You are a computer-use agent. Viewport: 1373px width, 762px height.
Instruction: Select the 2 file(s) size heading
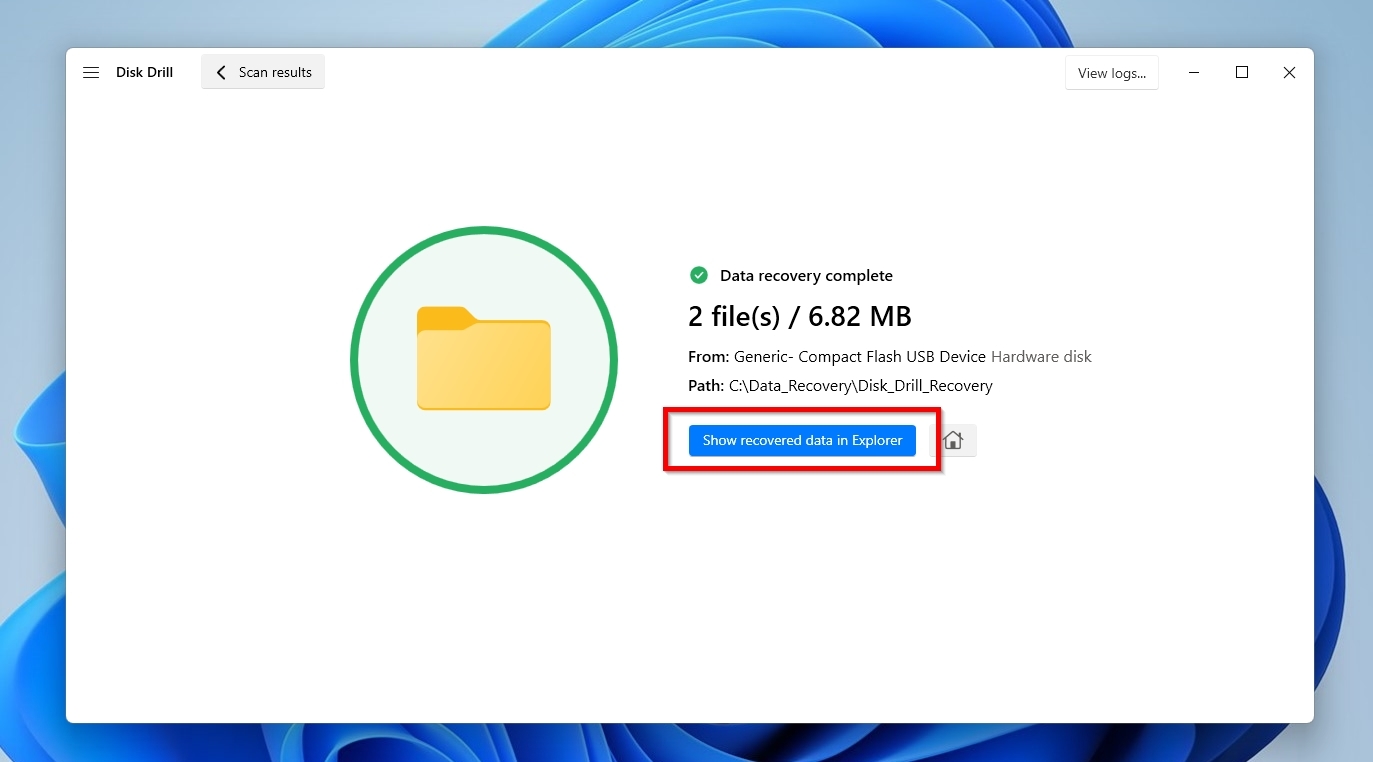point(799,316)
